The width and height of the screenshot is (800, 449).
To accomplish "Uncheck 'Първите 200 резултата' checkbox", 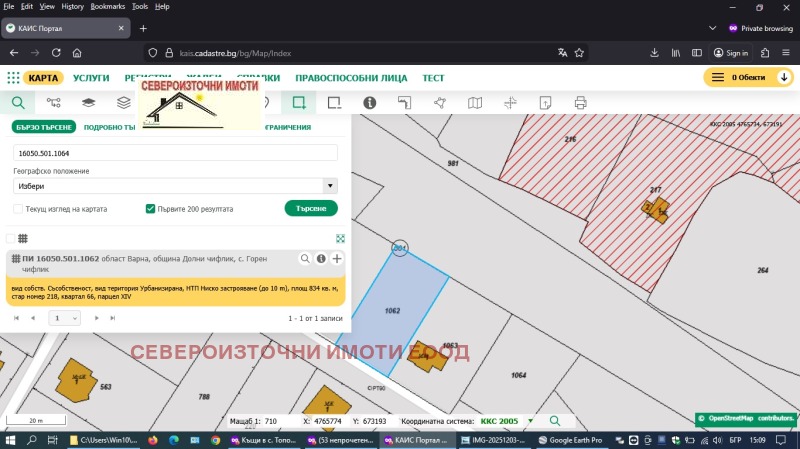I will 150,209.
